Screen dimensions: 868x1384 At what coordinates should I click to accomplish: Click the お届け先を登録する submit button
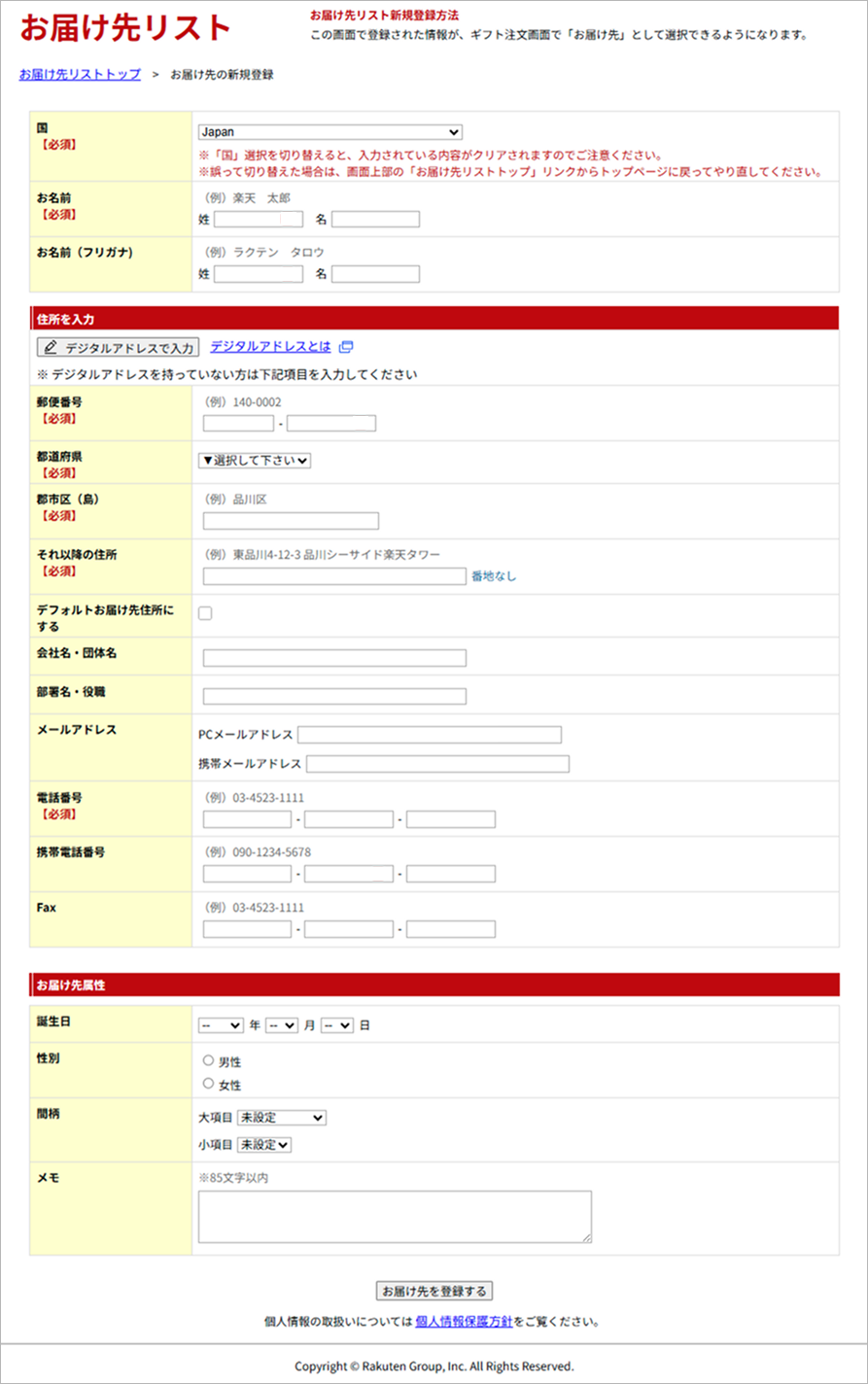(434, 1290)
